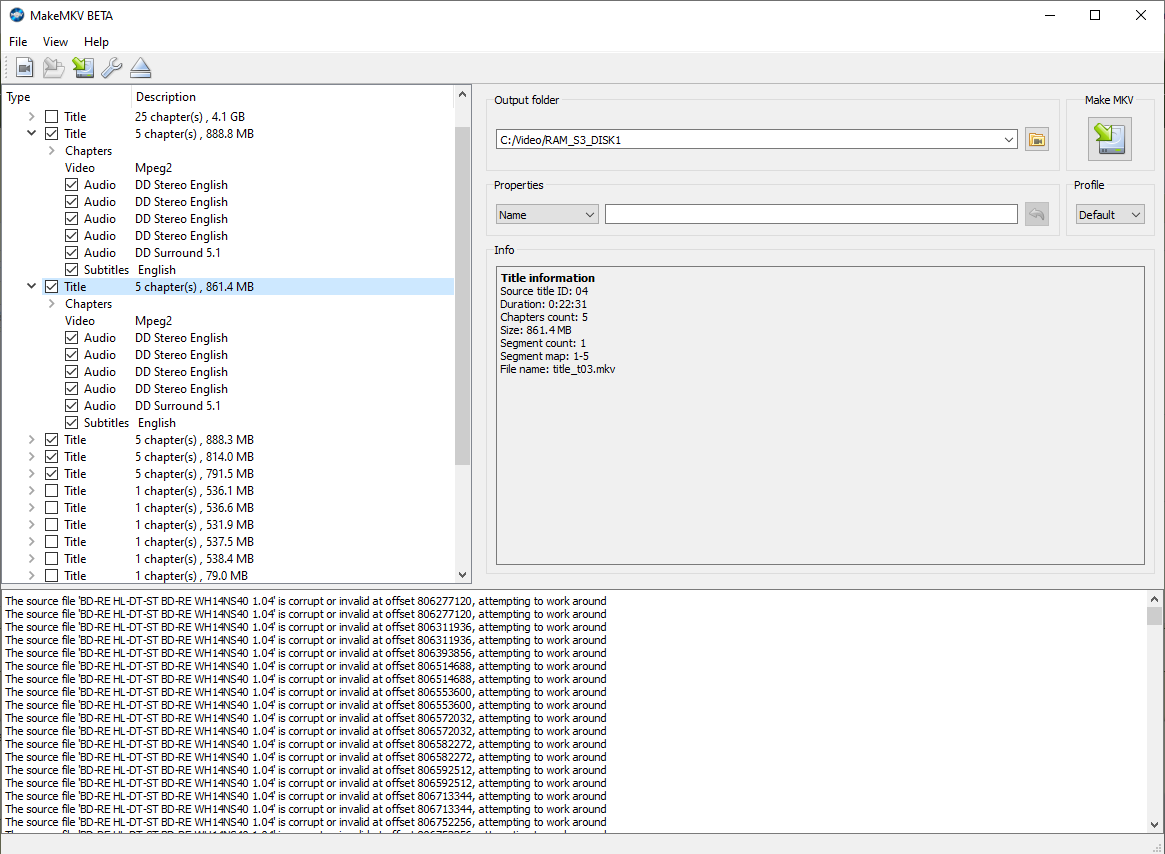Click the save selected titles toolbar icon
This screenshot has height=854, width=1165.
83,68
